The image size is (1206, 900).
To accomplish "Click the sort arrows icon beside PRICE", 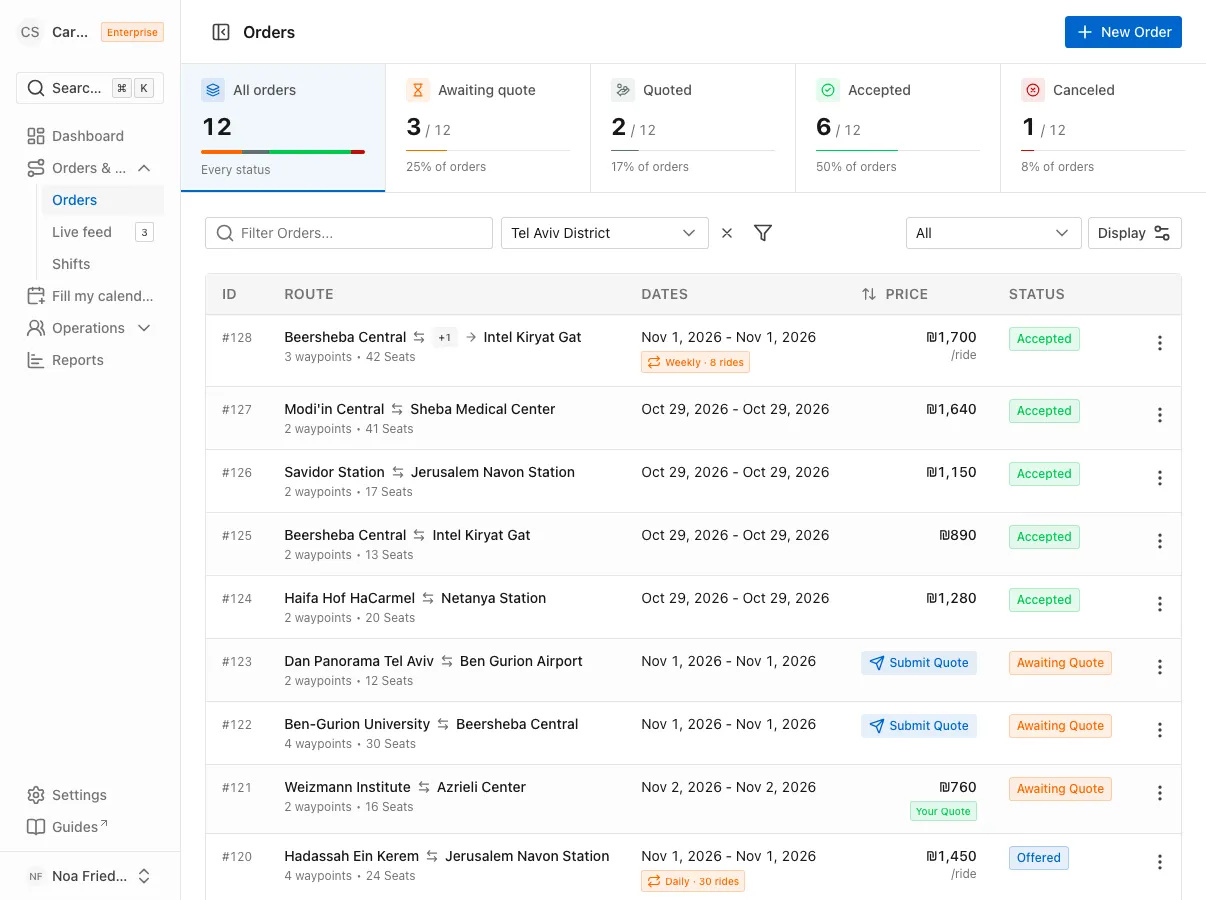I will pyautogui.click(x=869, y=294).
